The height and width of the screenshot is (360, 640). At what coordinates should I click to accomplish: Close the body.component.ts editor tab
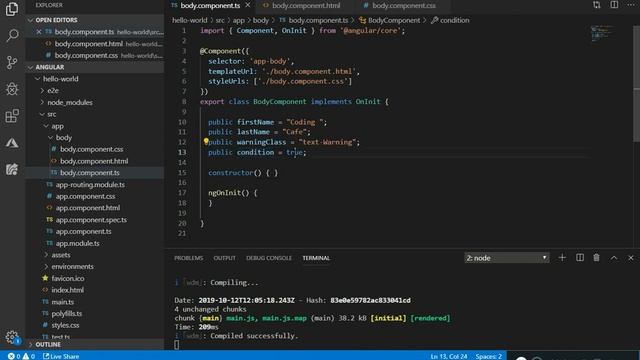tap(248, 5)
